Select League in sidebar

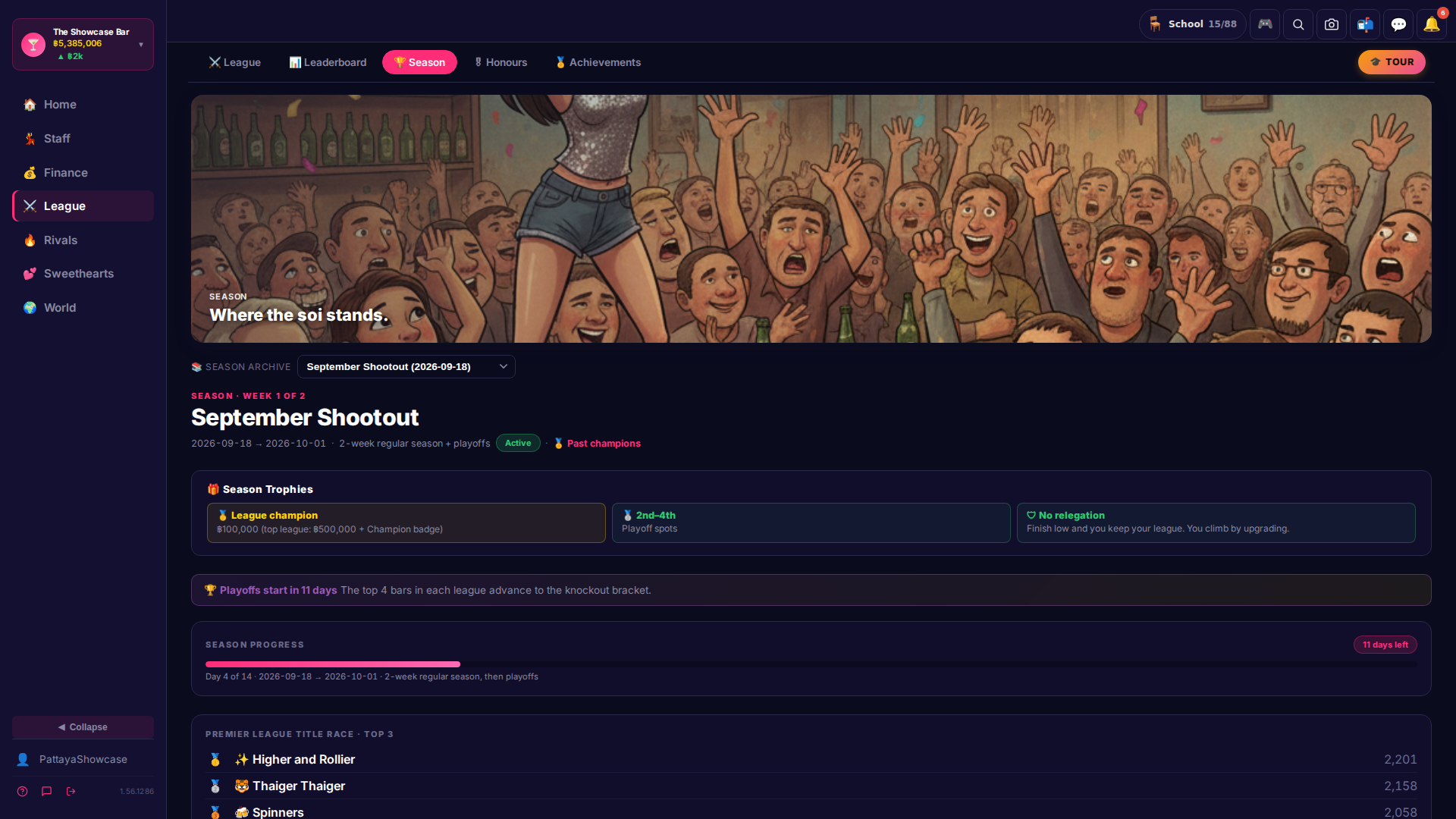[x=83, y=206]
